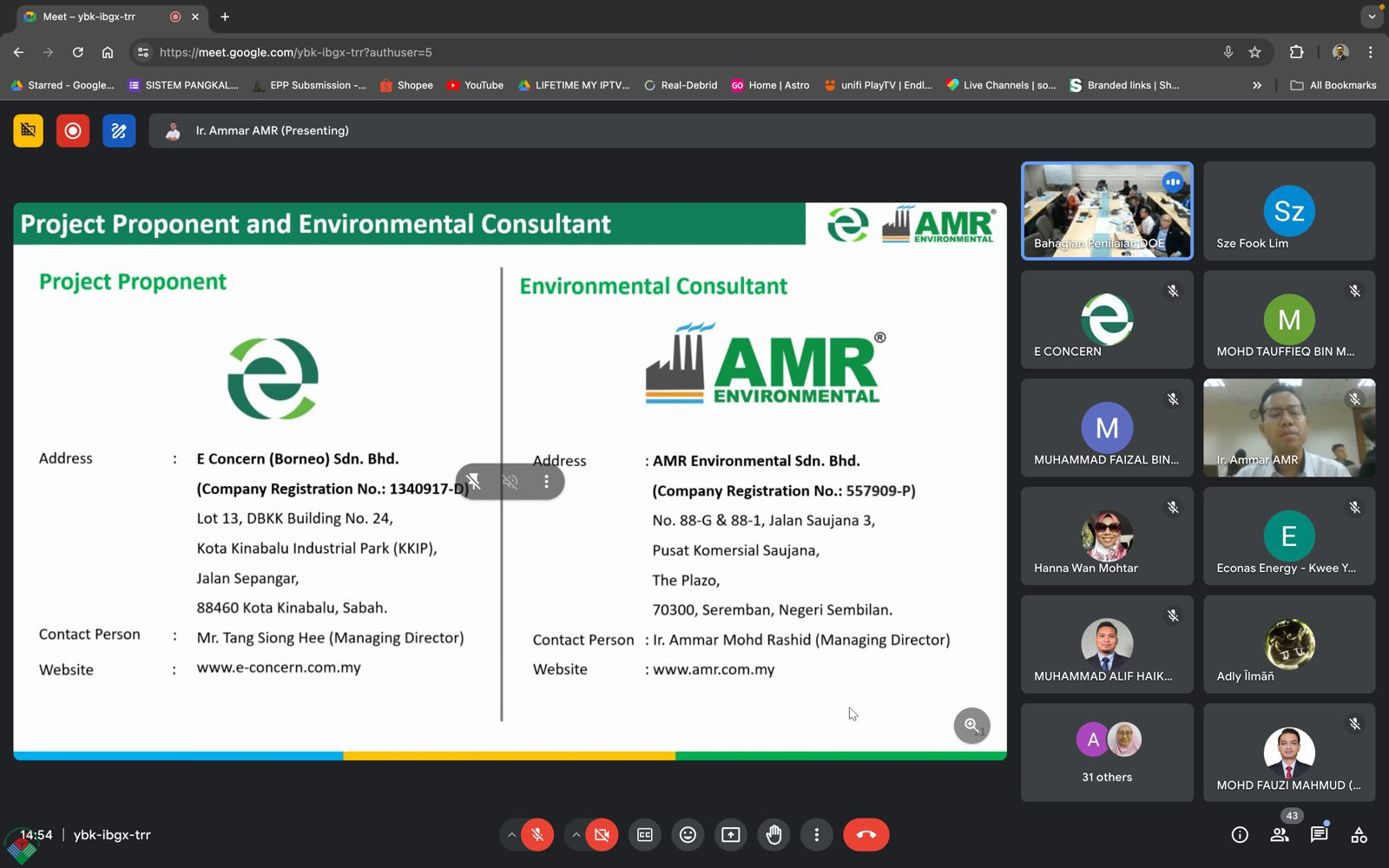Screen dimensions: 1389x868
Task: Open the Home | Astro bookmark
Action: pyautogui.click(x=770, y=85)
